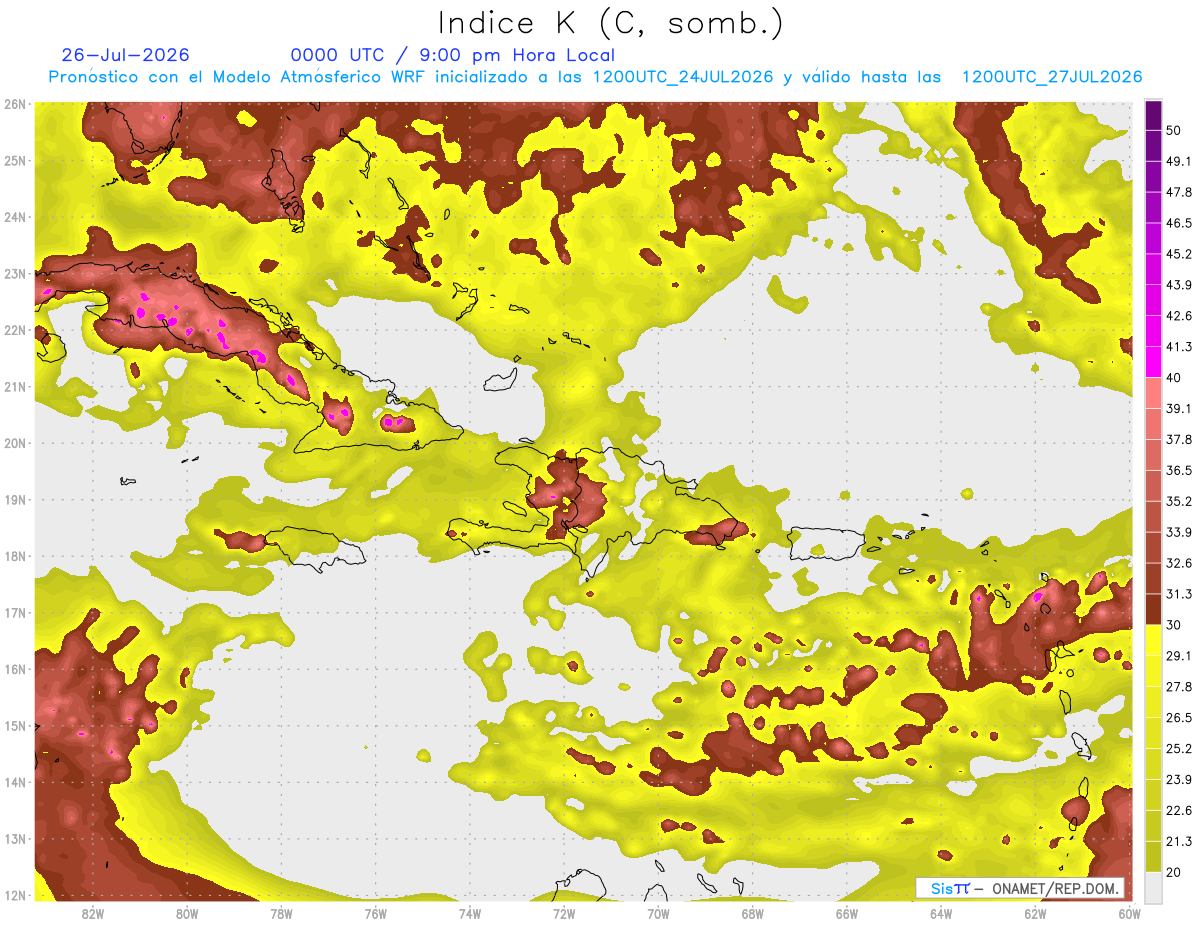The width and height of the screenshot is (1200, 927).
Task: Click the "72W" longitude label
Action: click(564, 914)
